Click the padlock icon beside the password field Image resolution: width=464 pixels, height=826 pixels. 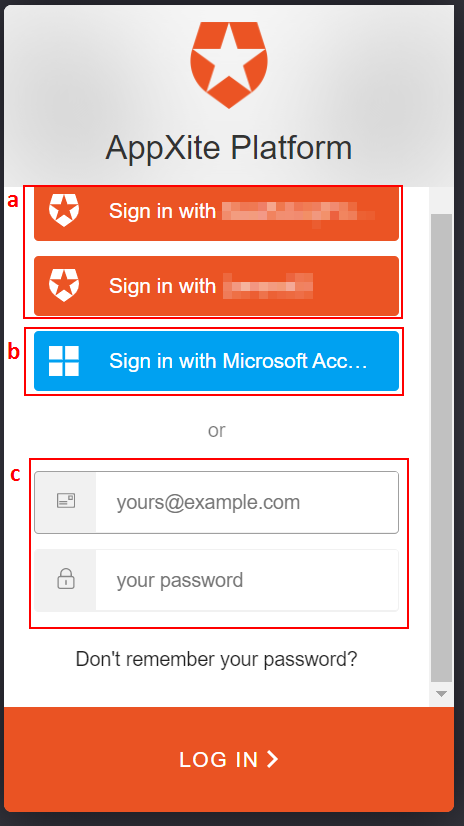click(x=66, y=579)
